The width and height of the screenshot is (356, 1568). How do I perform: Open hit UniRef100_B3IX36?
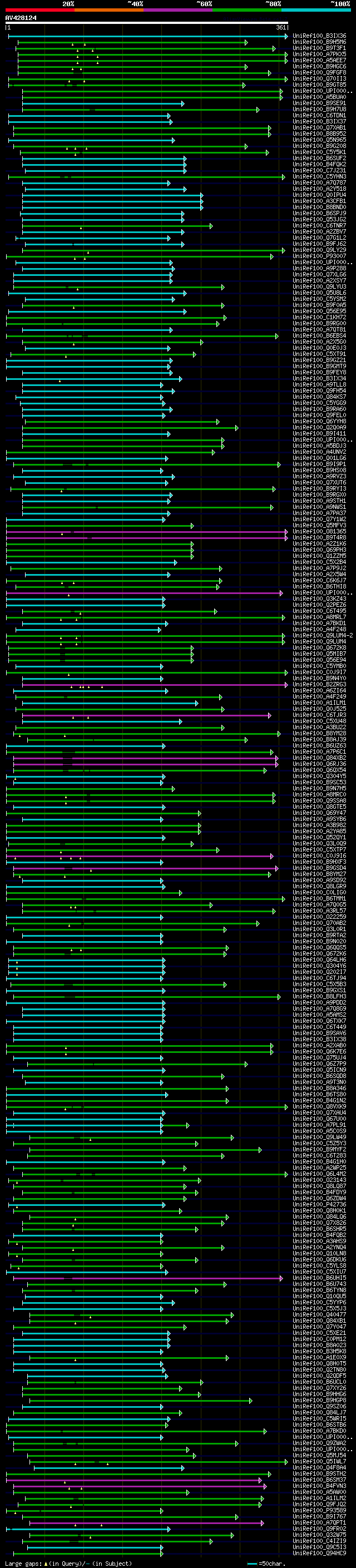point(319,37)
